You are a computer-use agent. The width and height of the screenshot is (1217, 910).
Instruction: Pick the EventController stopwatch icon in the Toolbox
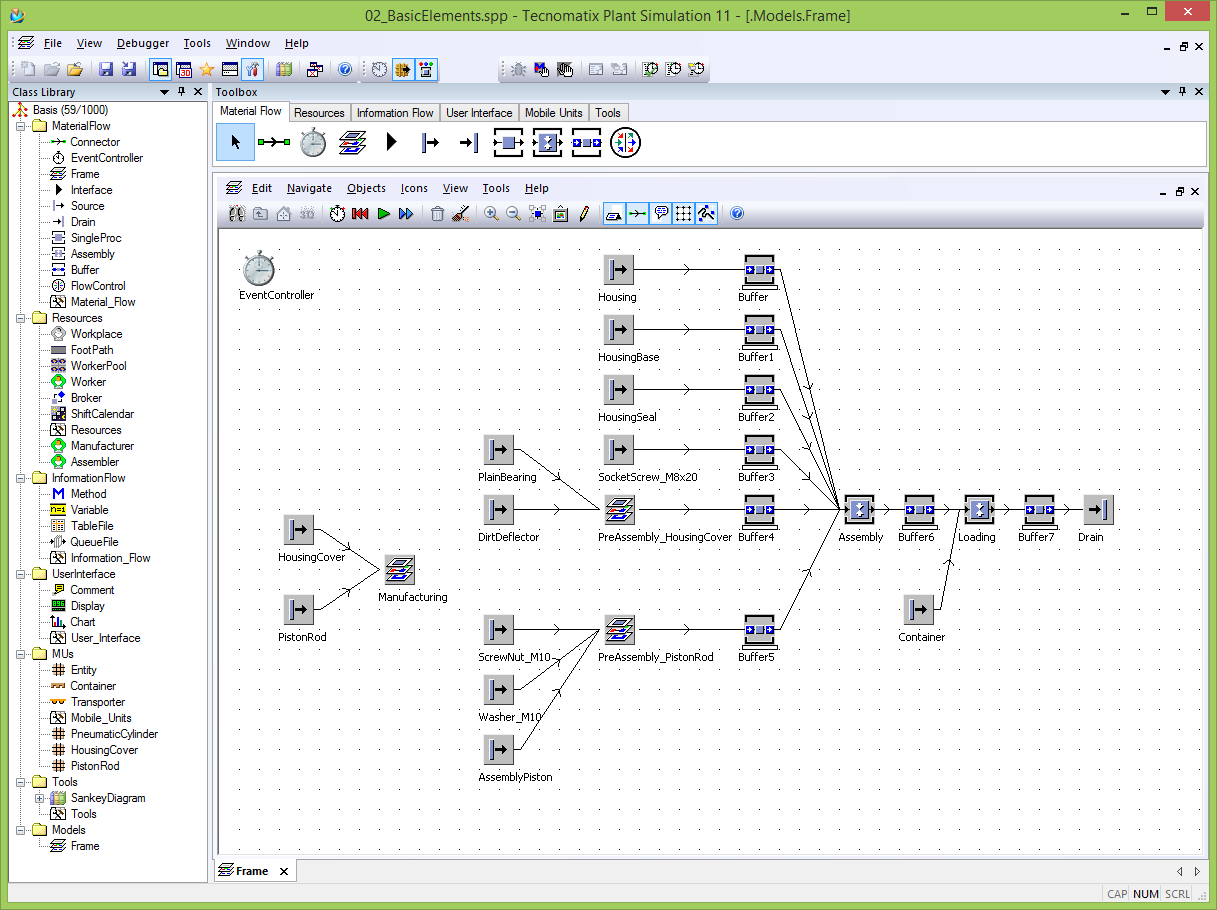tap(313, 143)
